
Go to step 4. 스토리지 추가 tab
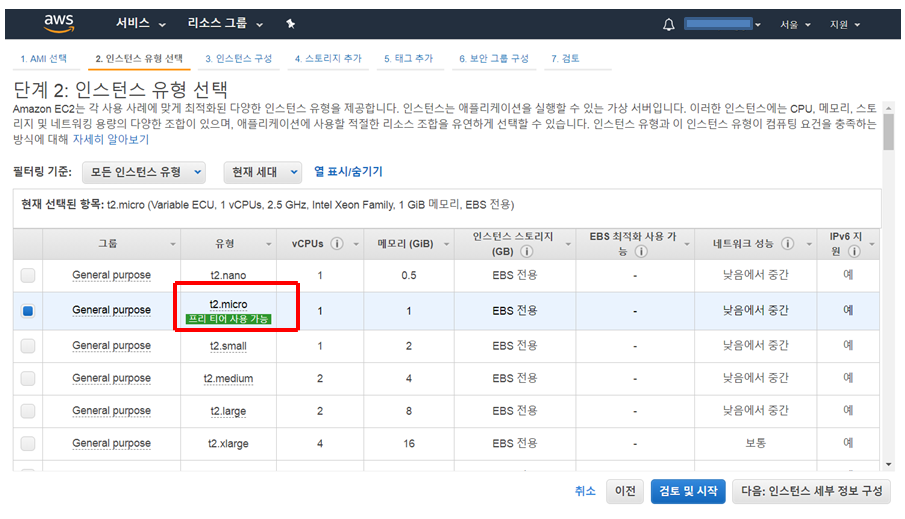tap(328, 58)
